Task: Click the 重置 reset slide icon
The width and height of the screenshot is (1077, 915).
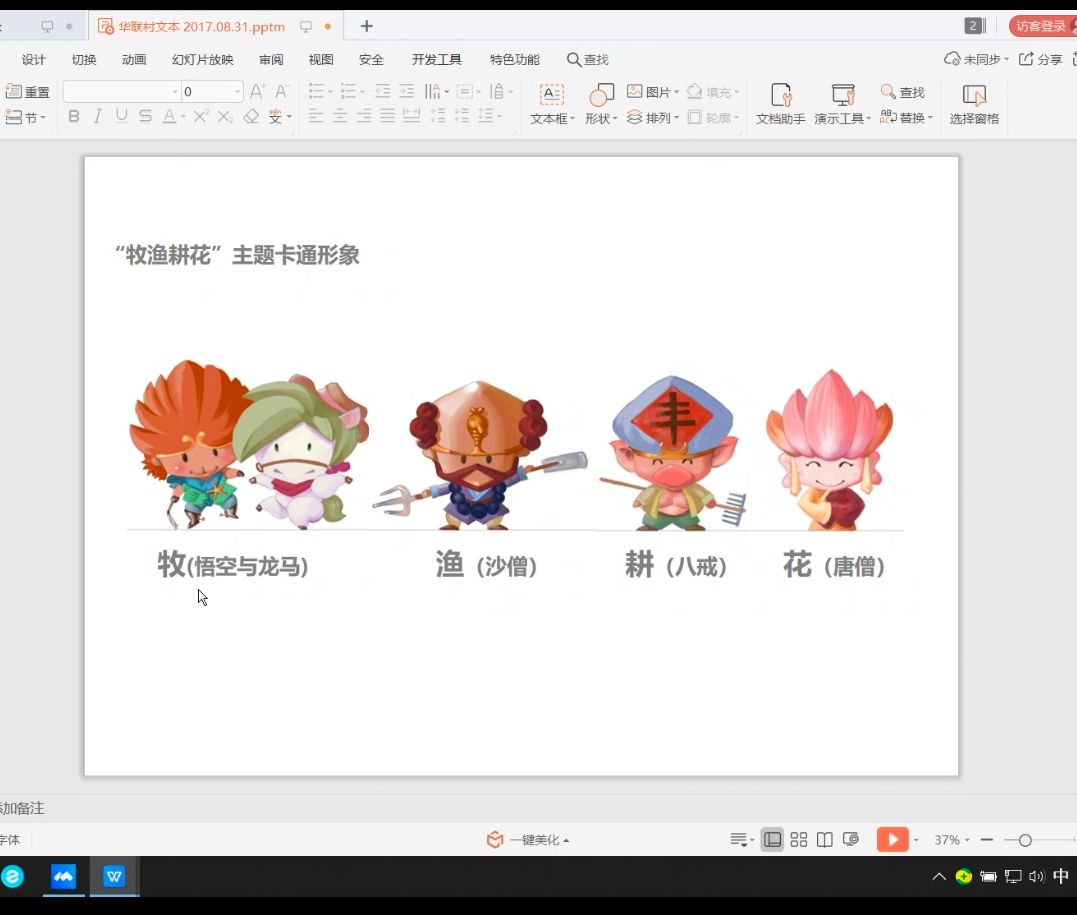Action: click(27, 92)
